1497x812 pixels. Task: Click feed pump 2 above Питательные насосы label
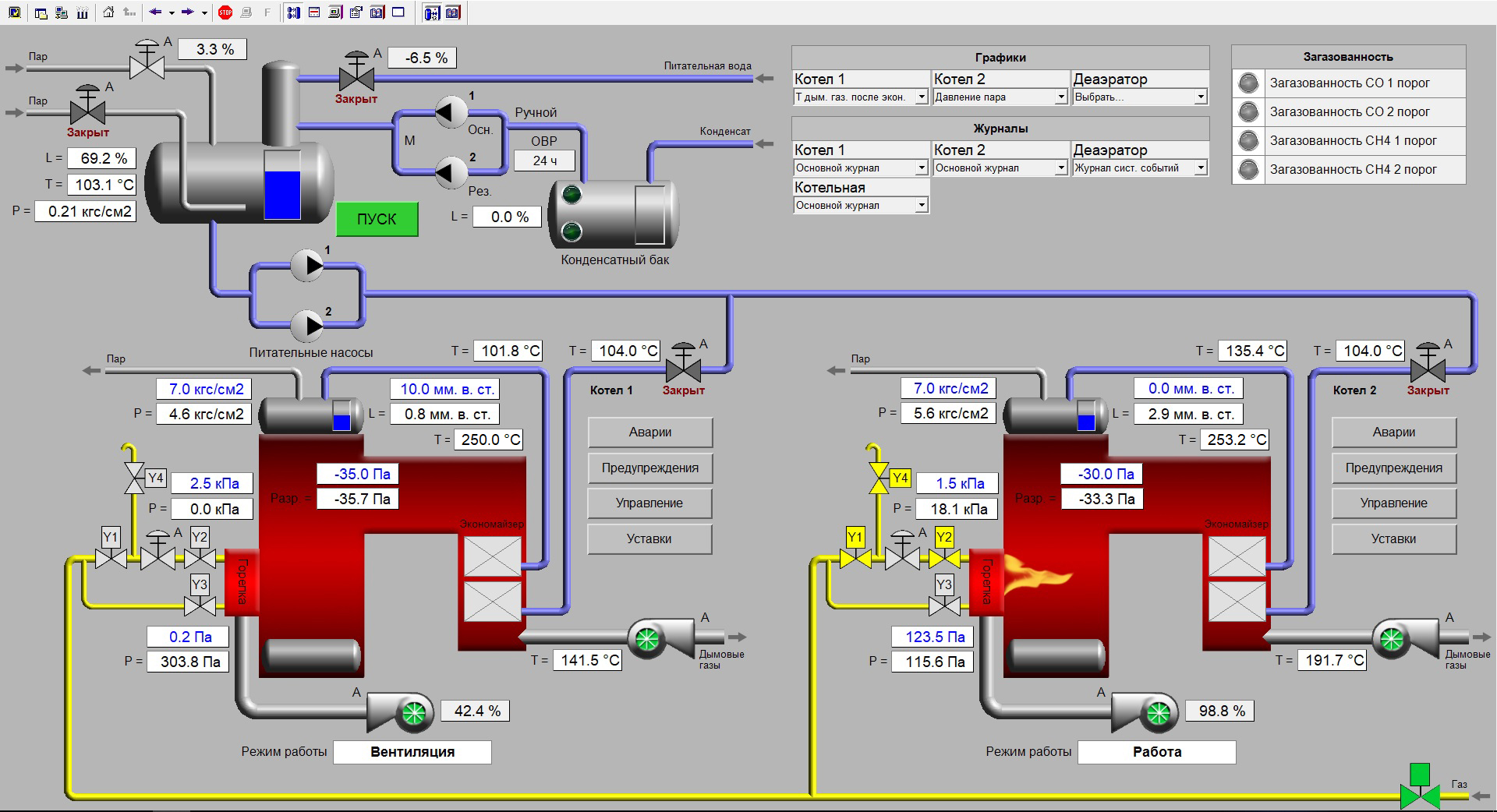point(308,325)
